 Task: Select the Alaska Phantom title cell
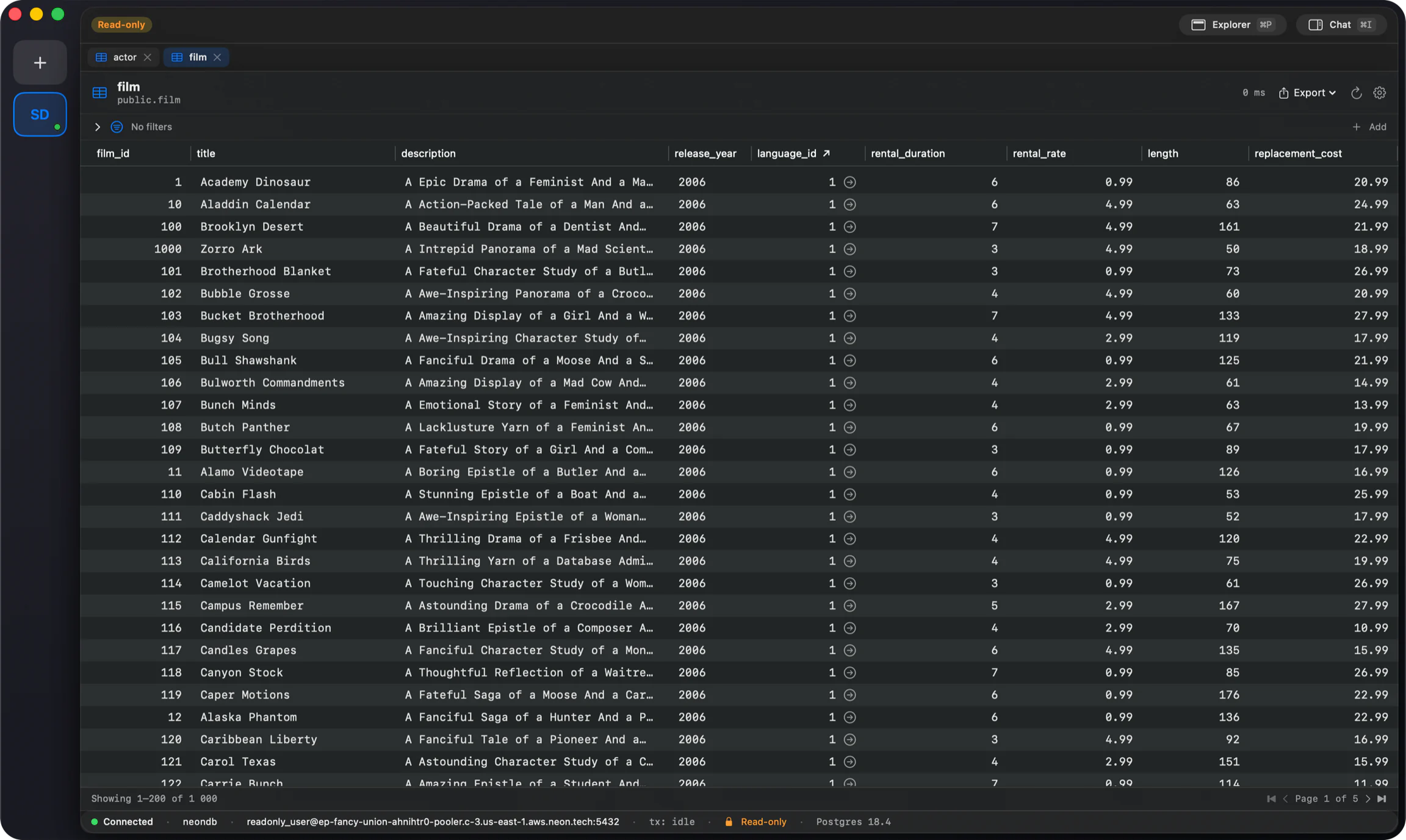249,717
